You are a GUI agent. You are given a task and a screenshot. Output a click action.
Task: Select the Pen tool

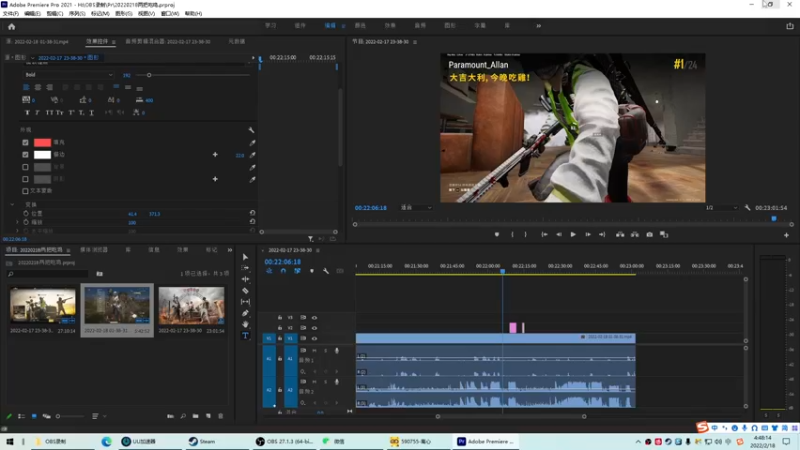245,313
